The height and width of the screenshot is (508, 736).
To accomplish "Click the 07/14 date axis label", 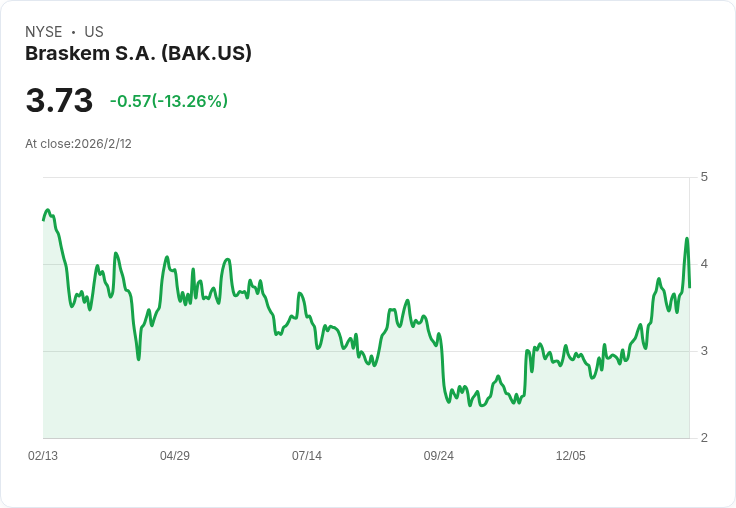I will coord(307,456).
